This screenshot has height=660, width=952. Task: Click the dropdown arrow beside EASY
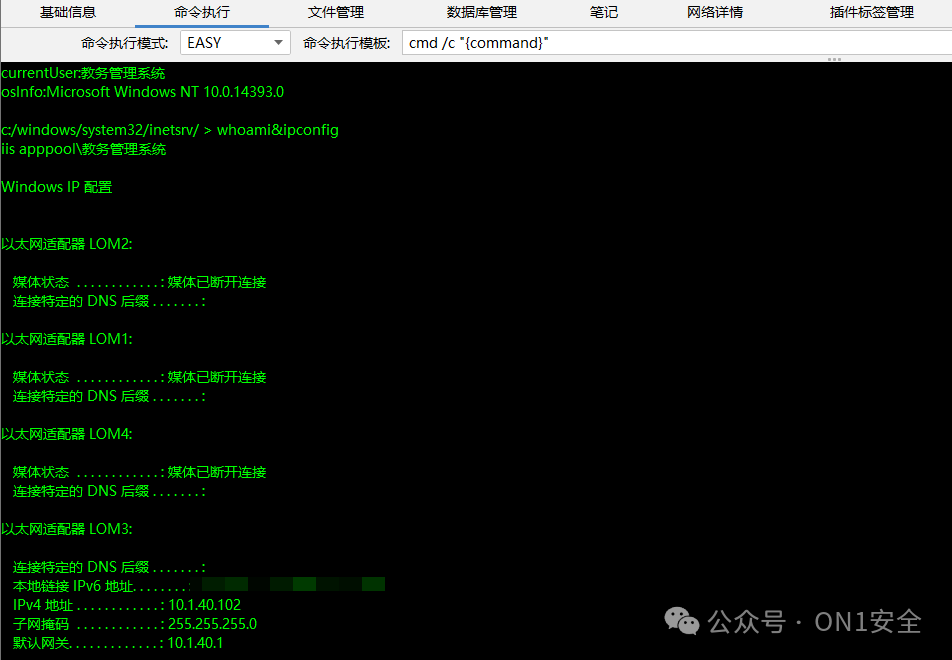pos(278,42)
